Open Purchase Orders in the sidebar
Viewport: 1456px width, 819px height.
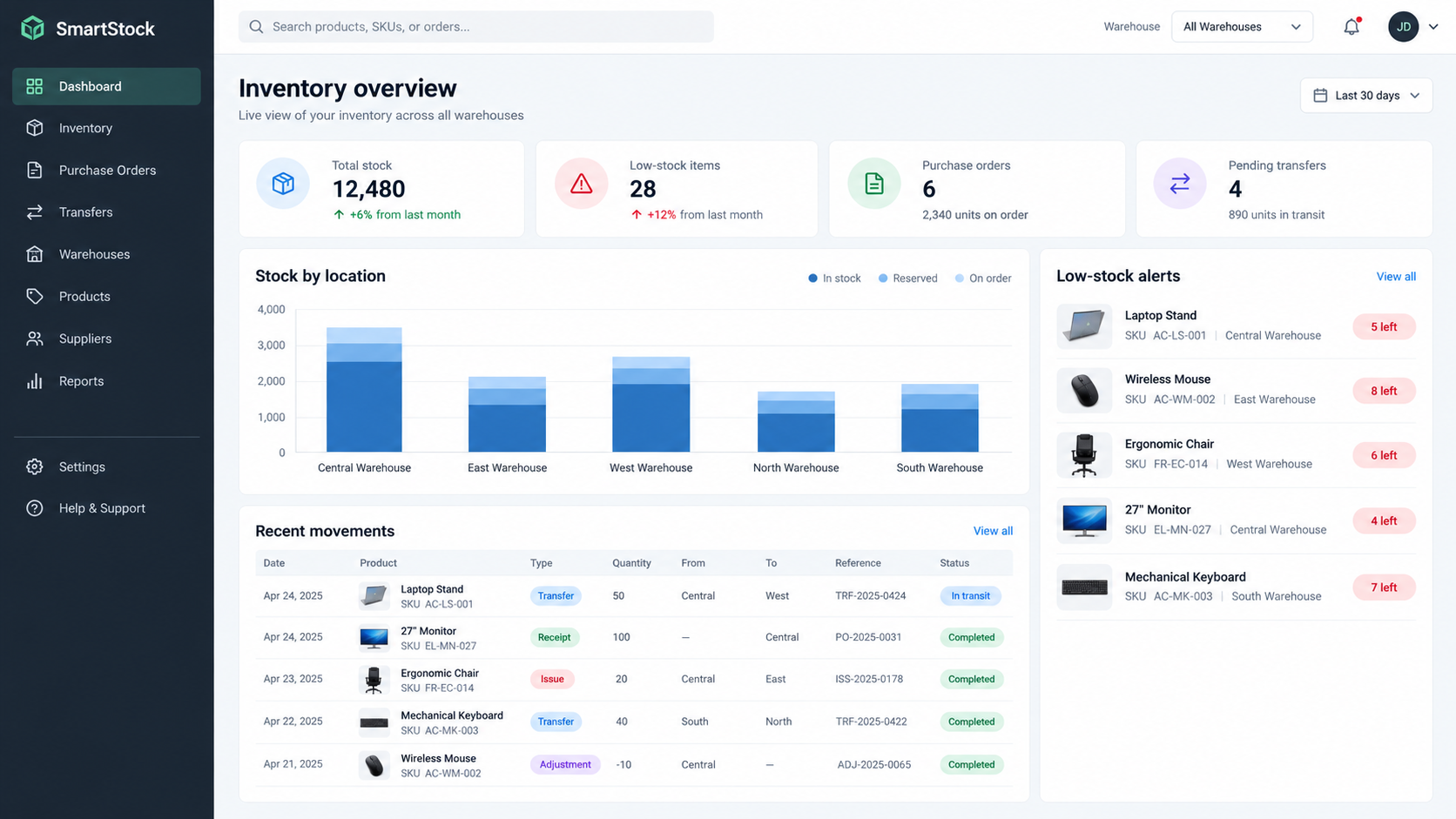click(x=106, y=171)
